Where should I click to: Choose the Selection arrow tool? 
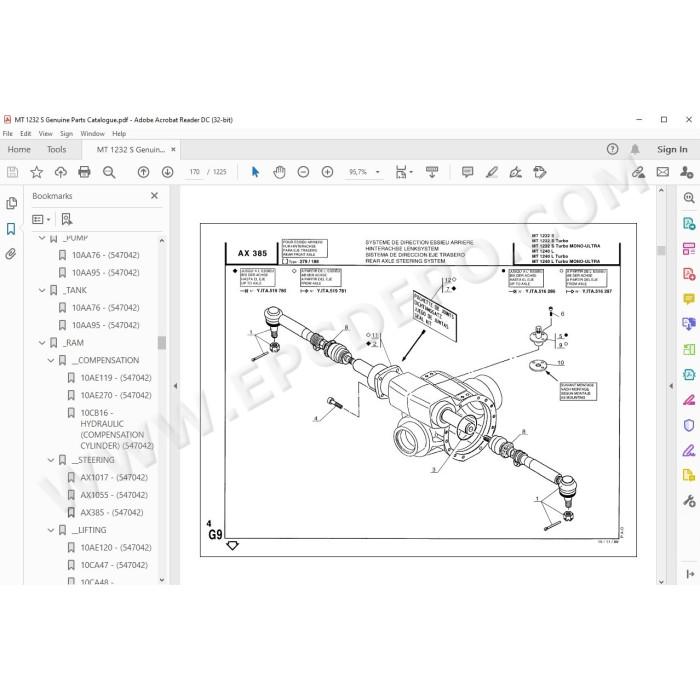[255, 172]
